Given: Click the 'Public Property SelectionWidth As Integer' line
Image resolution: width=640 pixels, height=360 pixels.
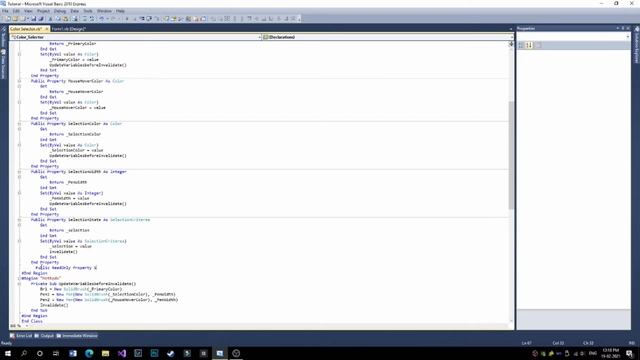Looking at the screenshot, I should 78,172.
